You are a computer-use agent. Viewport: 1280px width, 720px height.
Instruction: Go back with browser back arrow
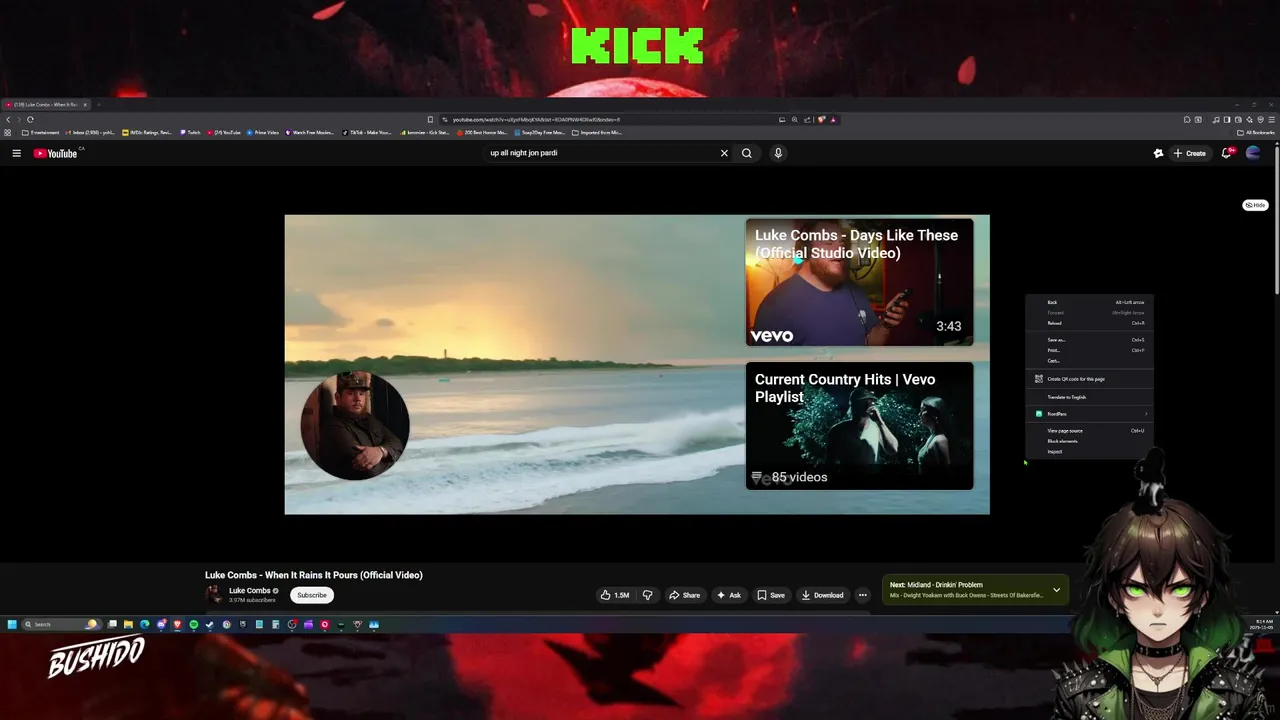8,119
